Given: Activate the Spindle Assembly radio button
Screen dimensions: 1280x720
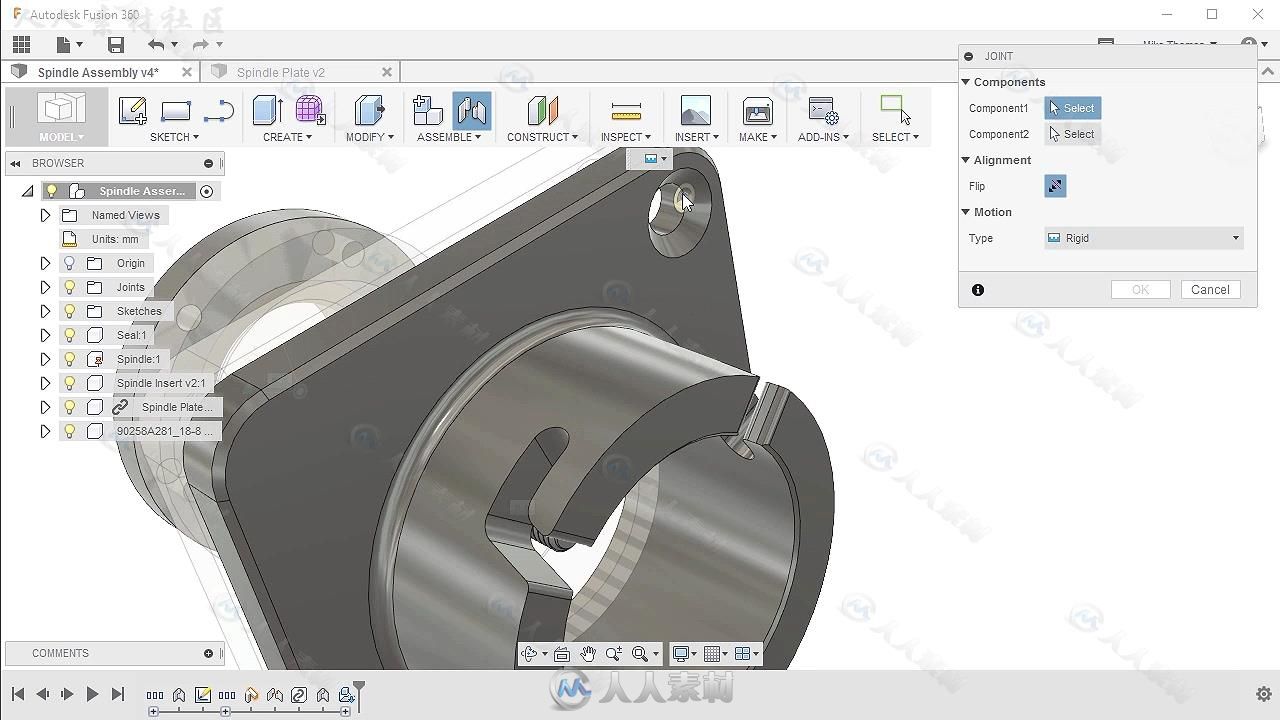Looking at the screenshot, I should pos(207,191).
